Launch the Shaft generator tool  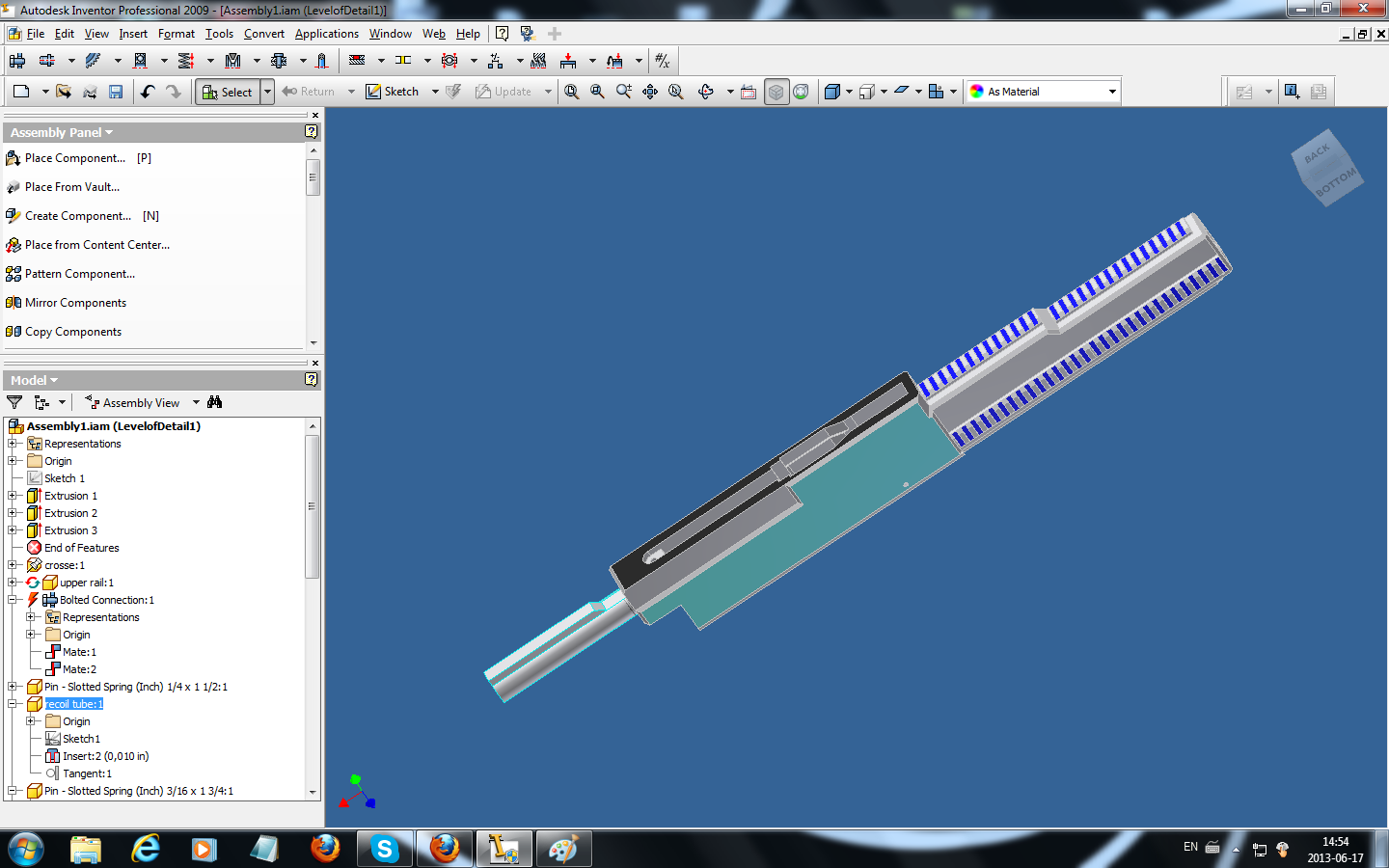(x=47, y=61)
